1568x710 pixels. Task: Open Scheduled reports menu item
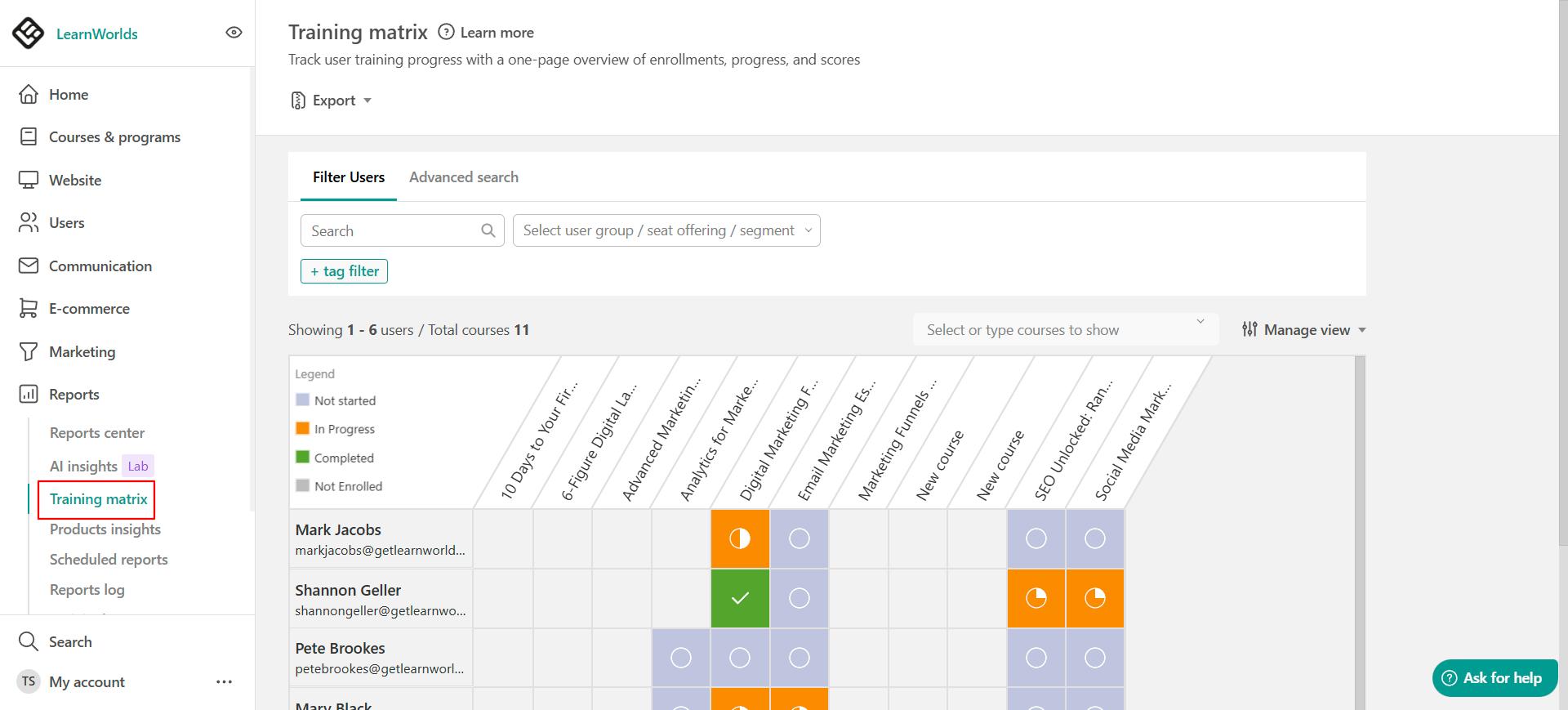pyautogui.click(x=109, y=559)
